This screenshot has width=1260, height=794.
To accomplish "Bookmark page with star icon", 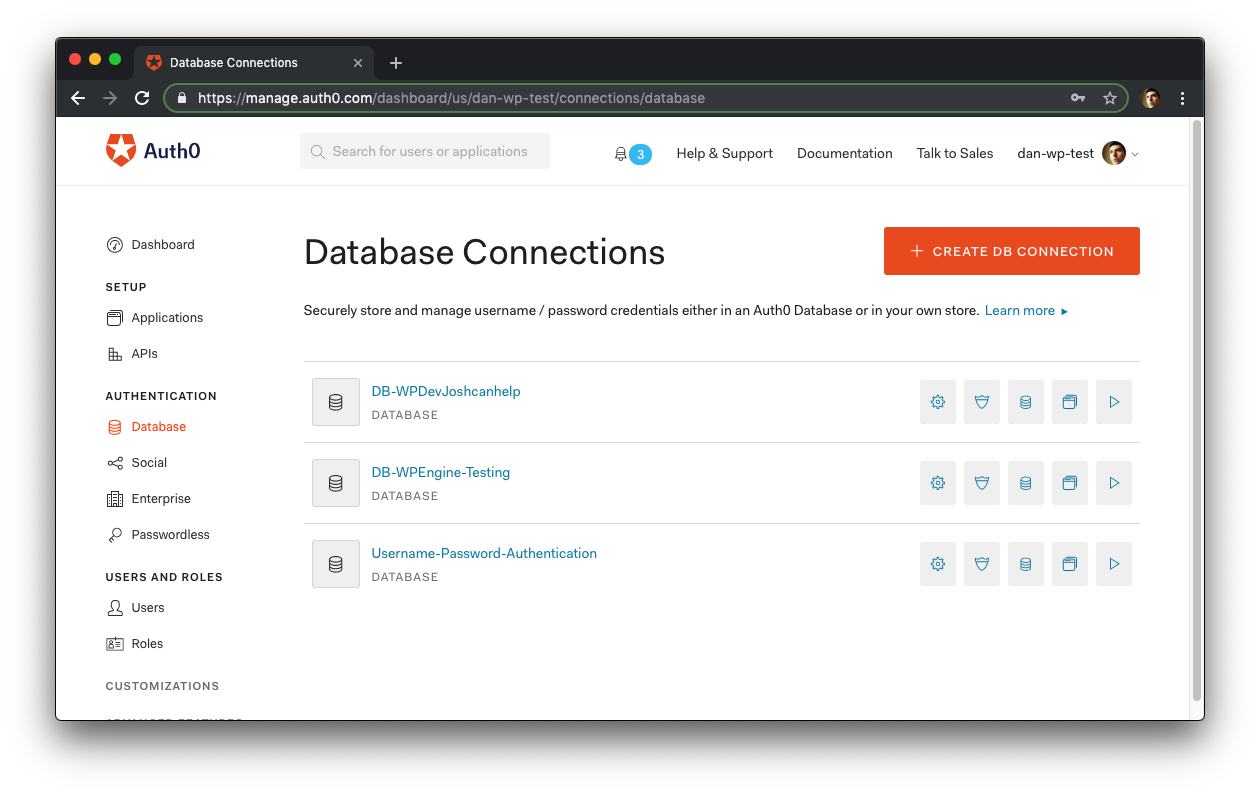I will pyautogui.click(x=1109, y=98).
